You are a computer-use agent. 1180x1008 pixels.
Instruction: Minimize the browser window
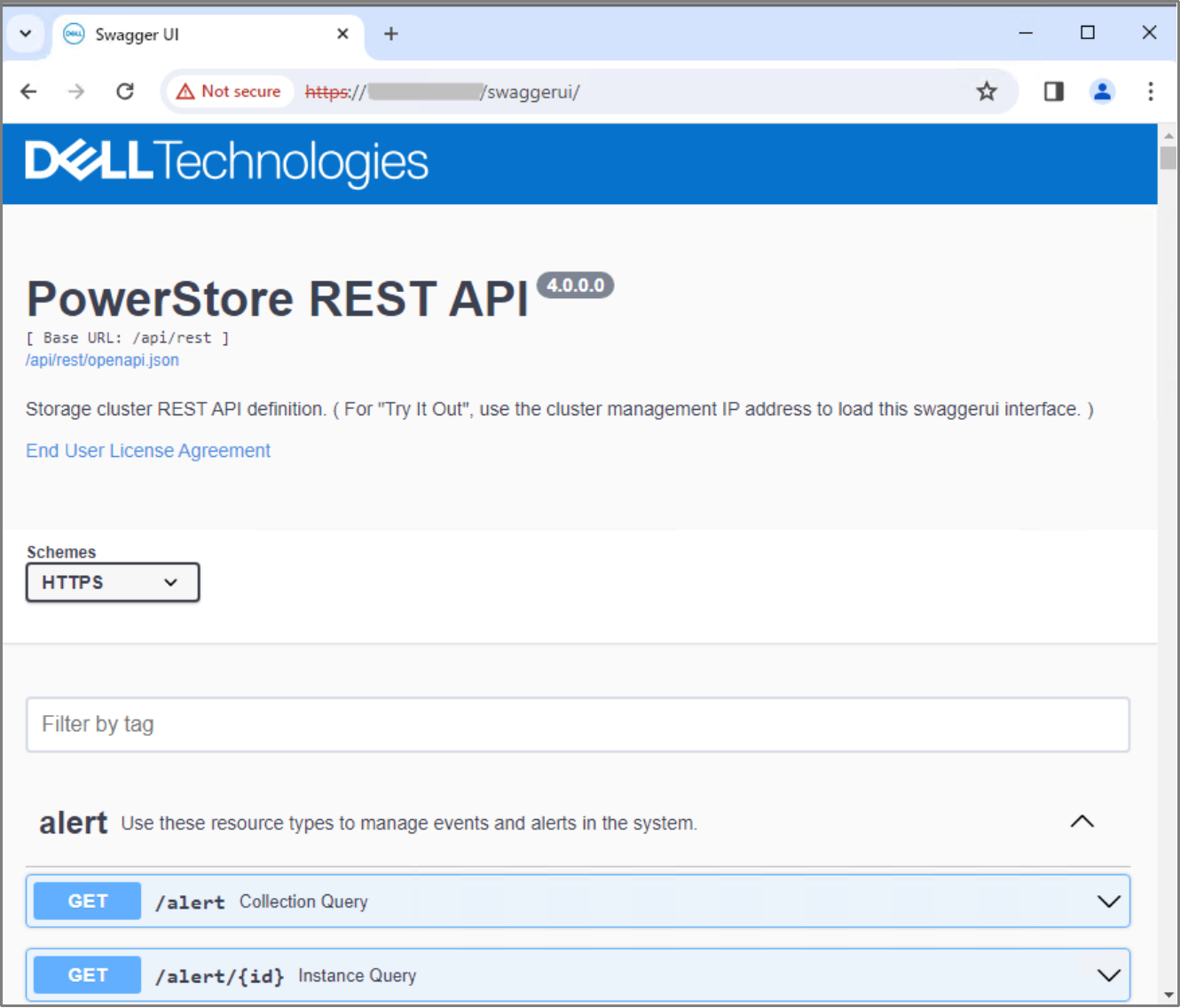1026,33
